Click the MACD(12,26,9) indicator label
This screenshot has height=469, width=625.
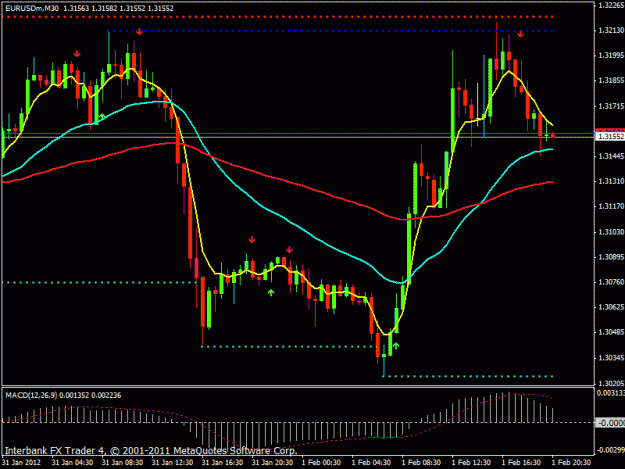pos(31,395)
